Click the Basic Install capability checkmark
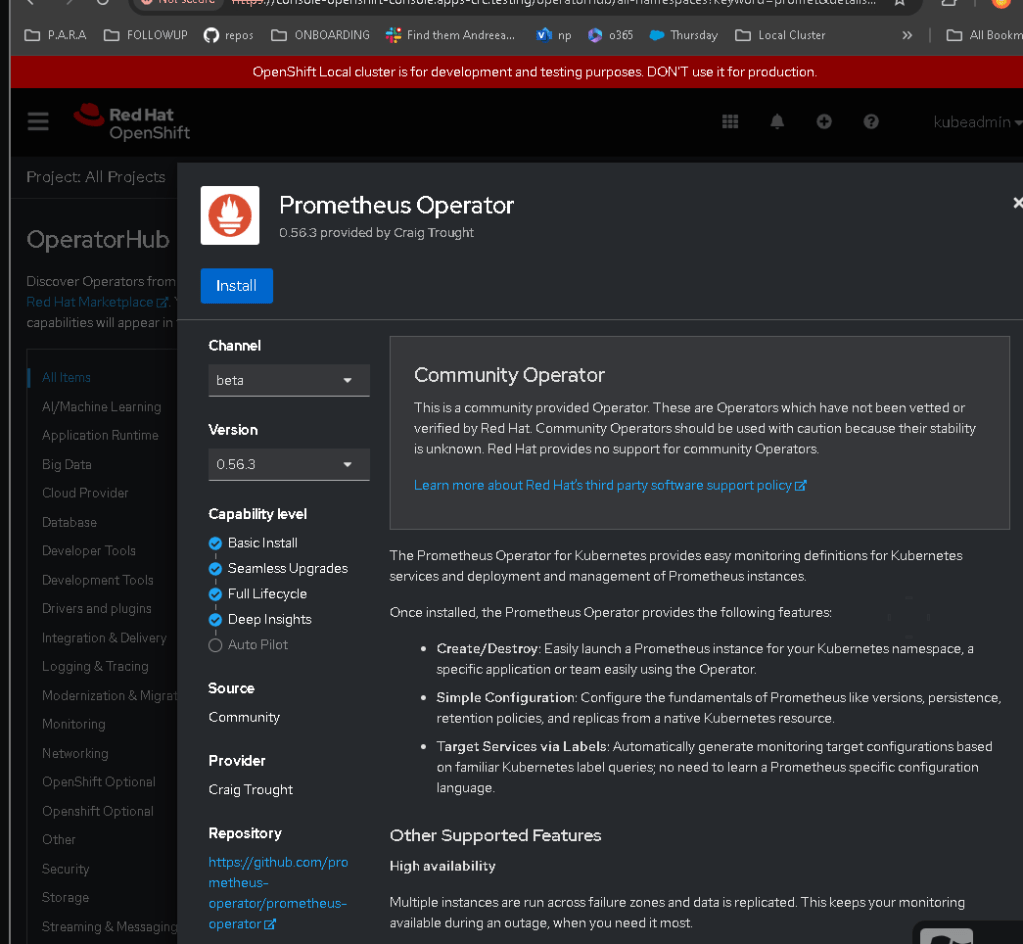This screenshot has width=1023, height=944. (215, 543)
